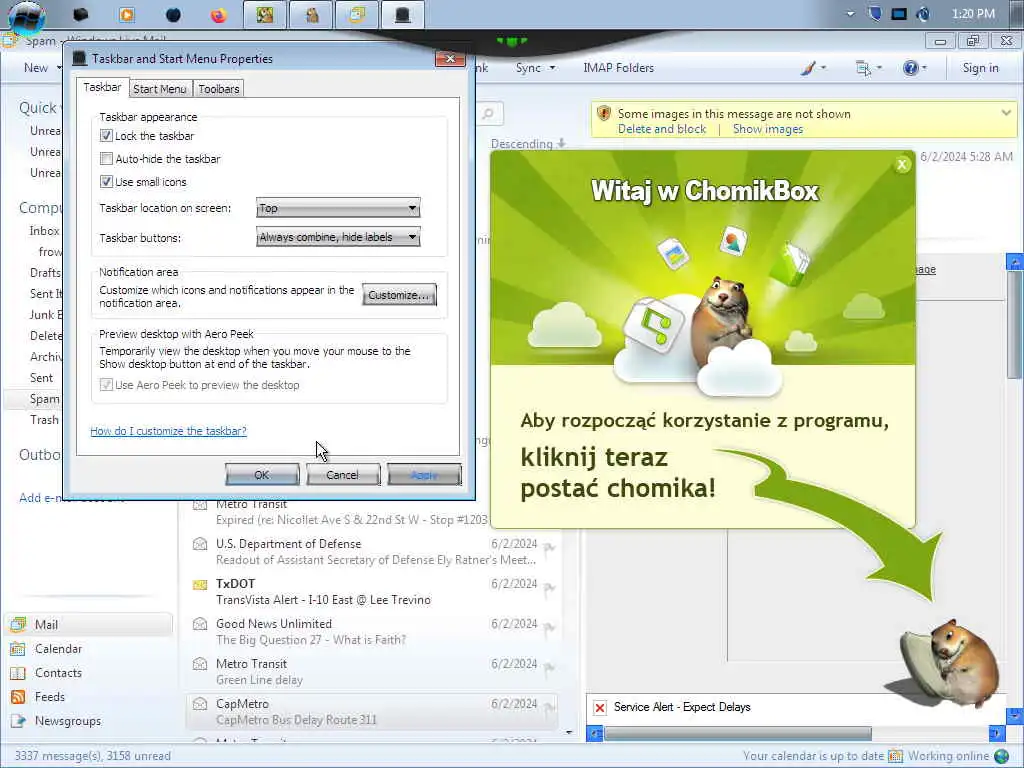The width and height of the screenshot is (1024, 768).
Task: Click the envelope icon of the Good News Unlimited message
Action: 200,624
